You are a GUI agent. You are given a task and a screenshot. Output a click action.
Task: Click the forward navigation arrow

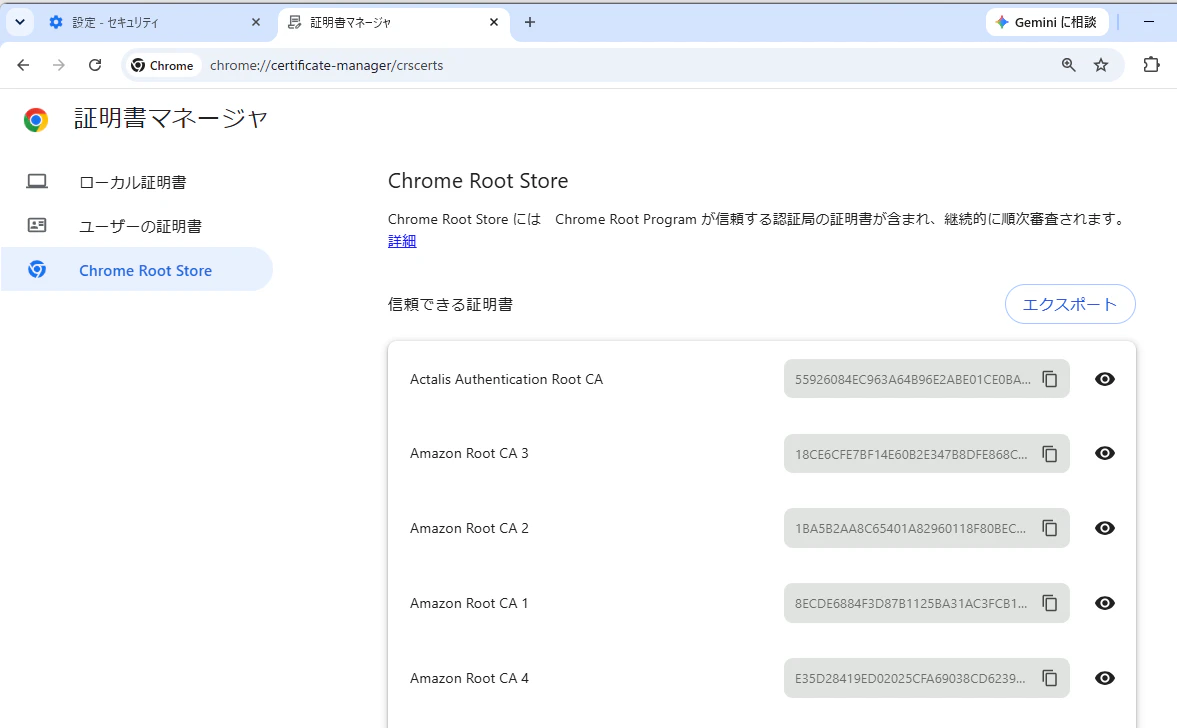[59, 65]
